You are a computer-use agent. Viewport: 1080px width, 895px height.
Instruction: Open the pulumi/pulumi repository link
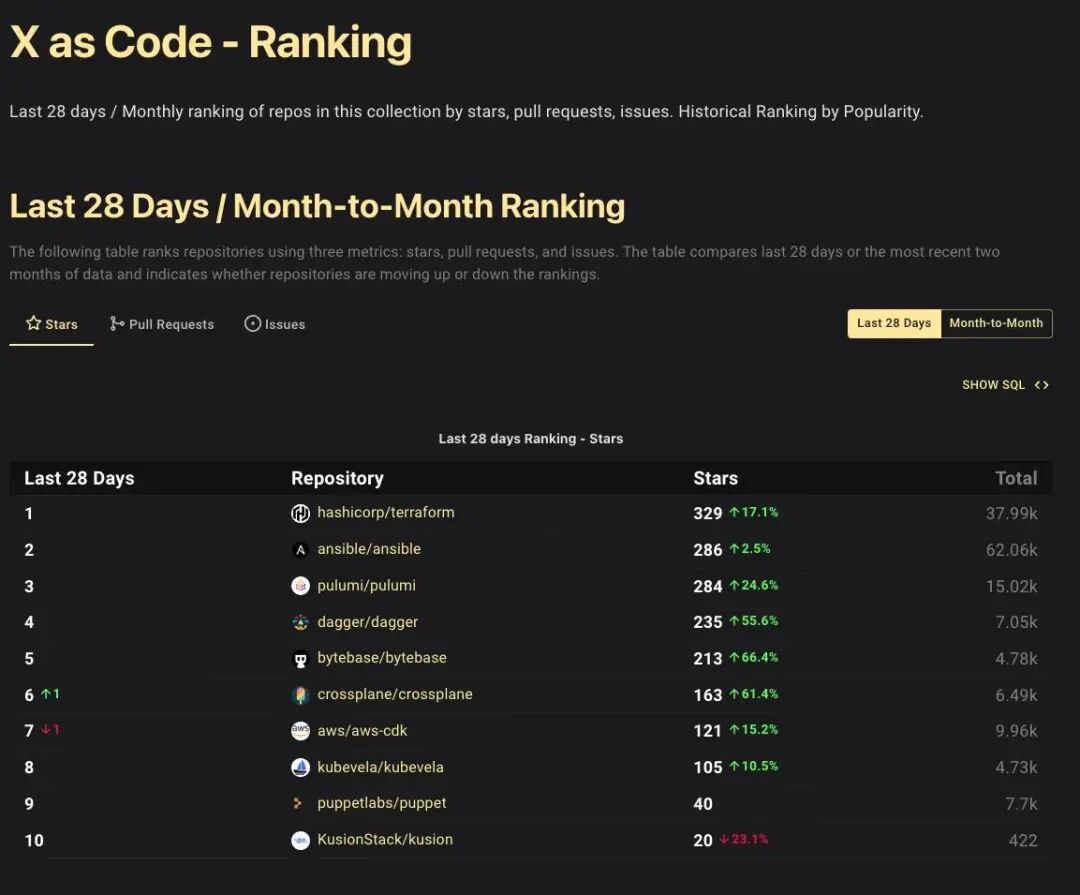[366, 586]
